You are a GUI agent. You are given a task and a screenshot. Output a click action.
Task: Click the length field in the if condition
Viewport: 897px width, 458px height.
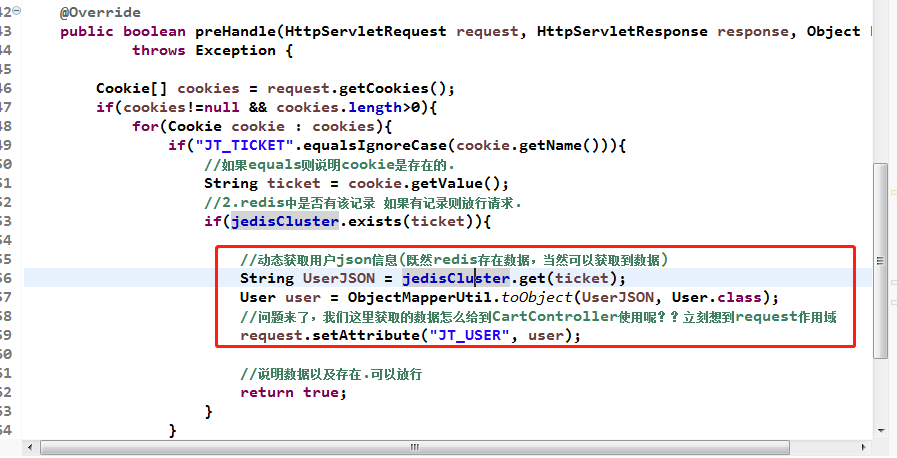pyautogui.click(x=375, y=107)
